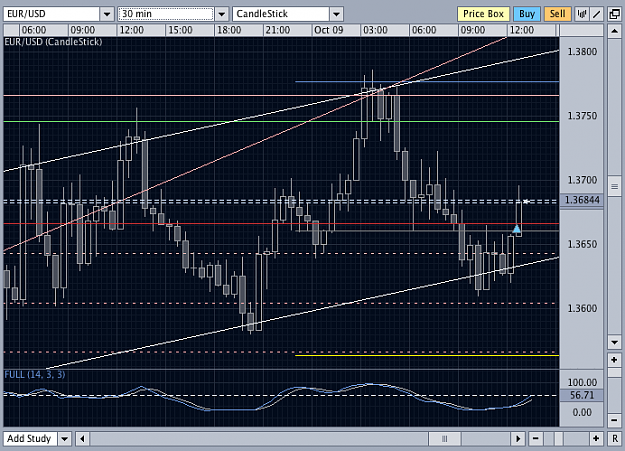The width and height of the screenshot is (625, 451).
Task: Click the blue Buy button
Action: coord(527,14)
